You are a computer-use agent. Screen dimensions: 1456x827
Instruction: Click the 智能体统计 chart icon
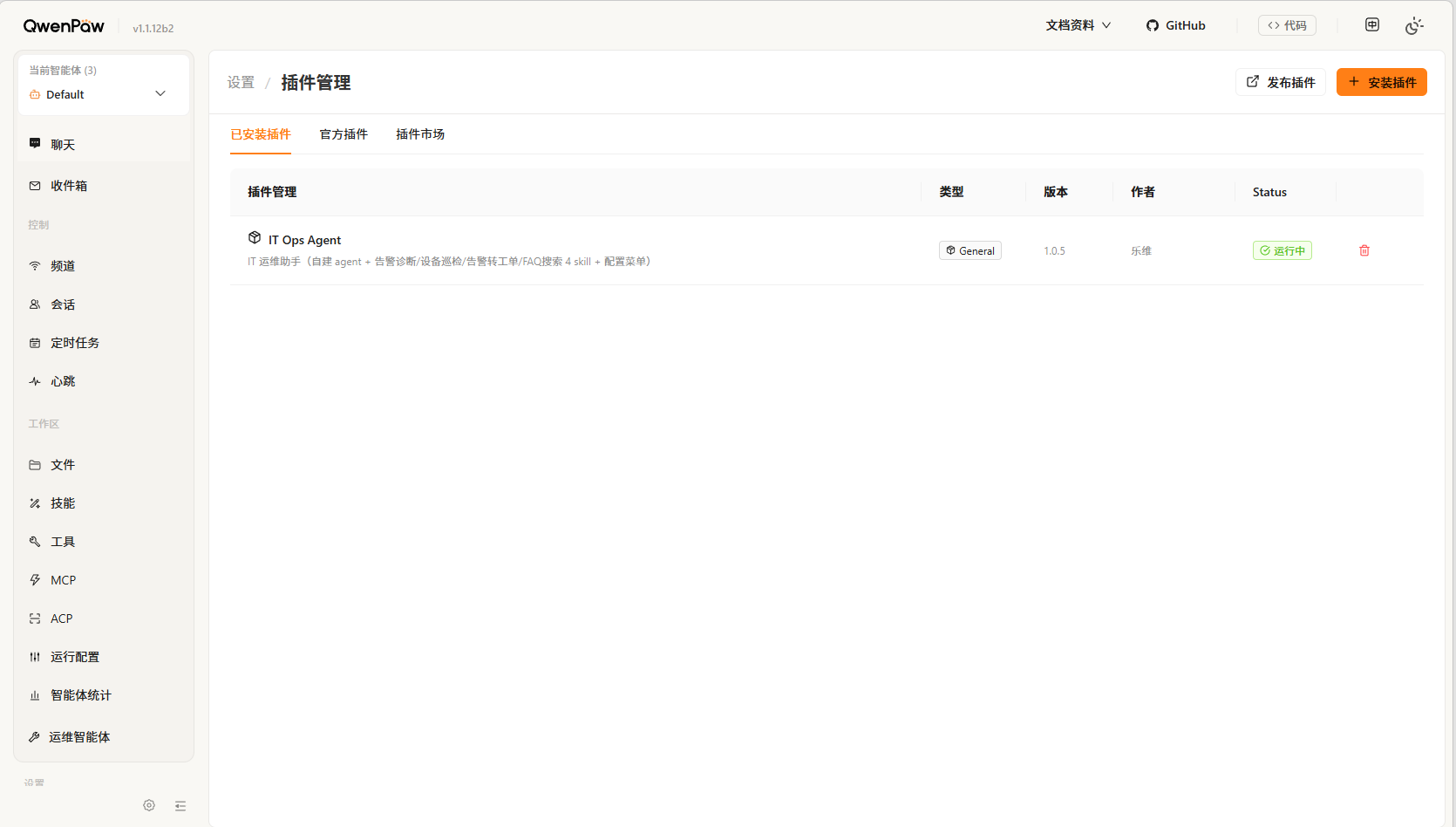tap(35, 695)
